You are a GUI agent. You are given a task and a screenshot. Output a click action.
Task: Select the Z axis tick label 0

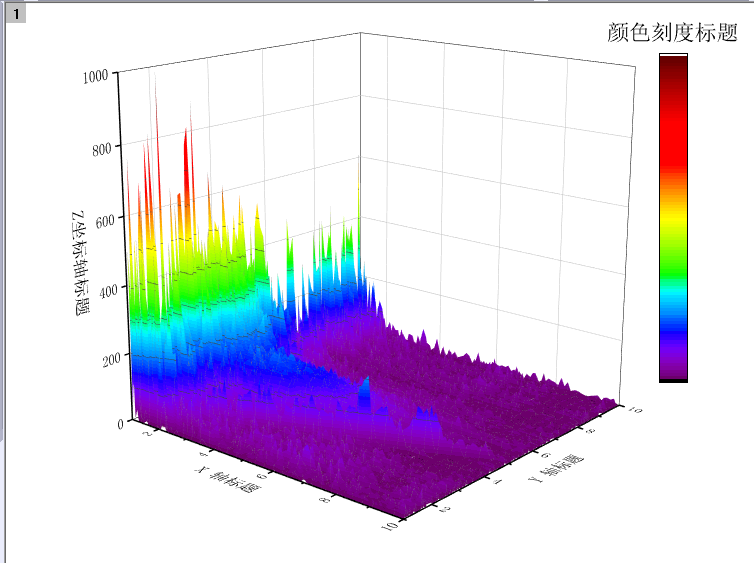(121, 424)
